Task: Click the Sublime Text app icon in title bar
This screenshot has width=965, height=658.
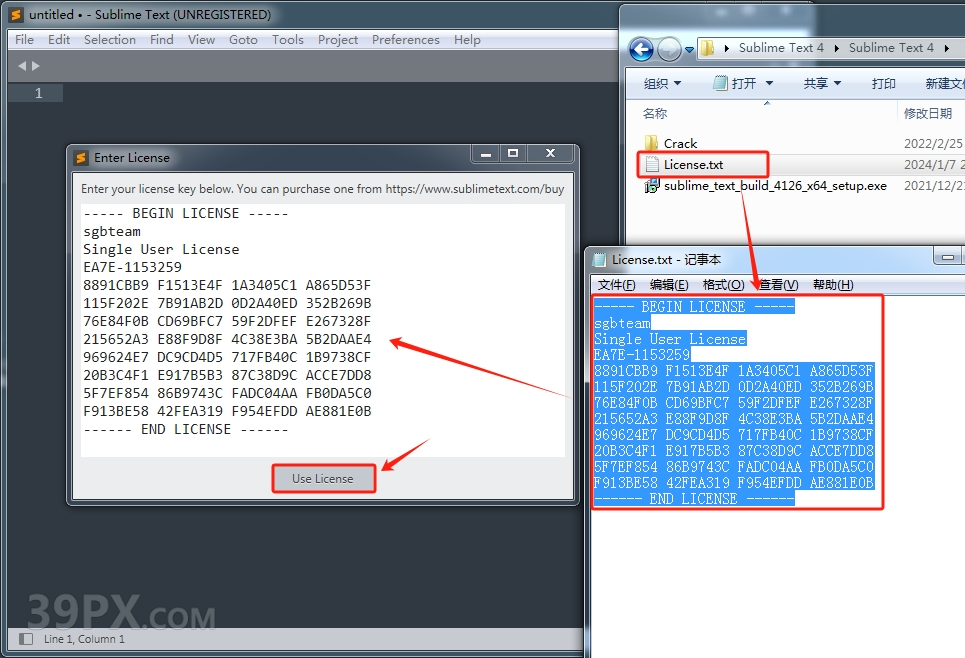Action: 15,14
